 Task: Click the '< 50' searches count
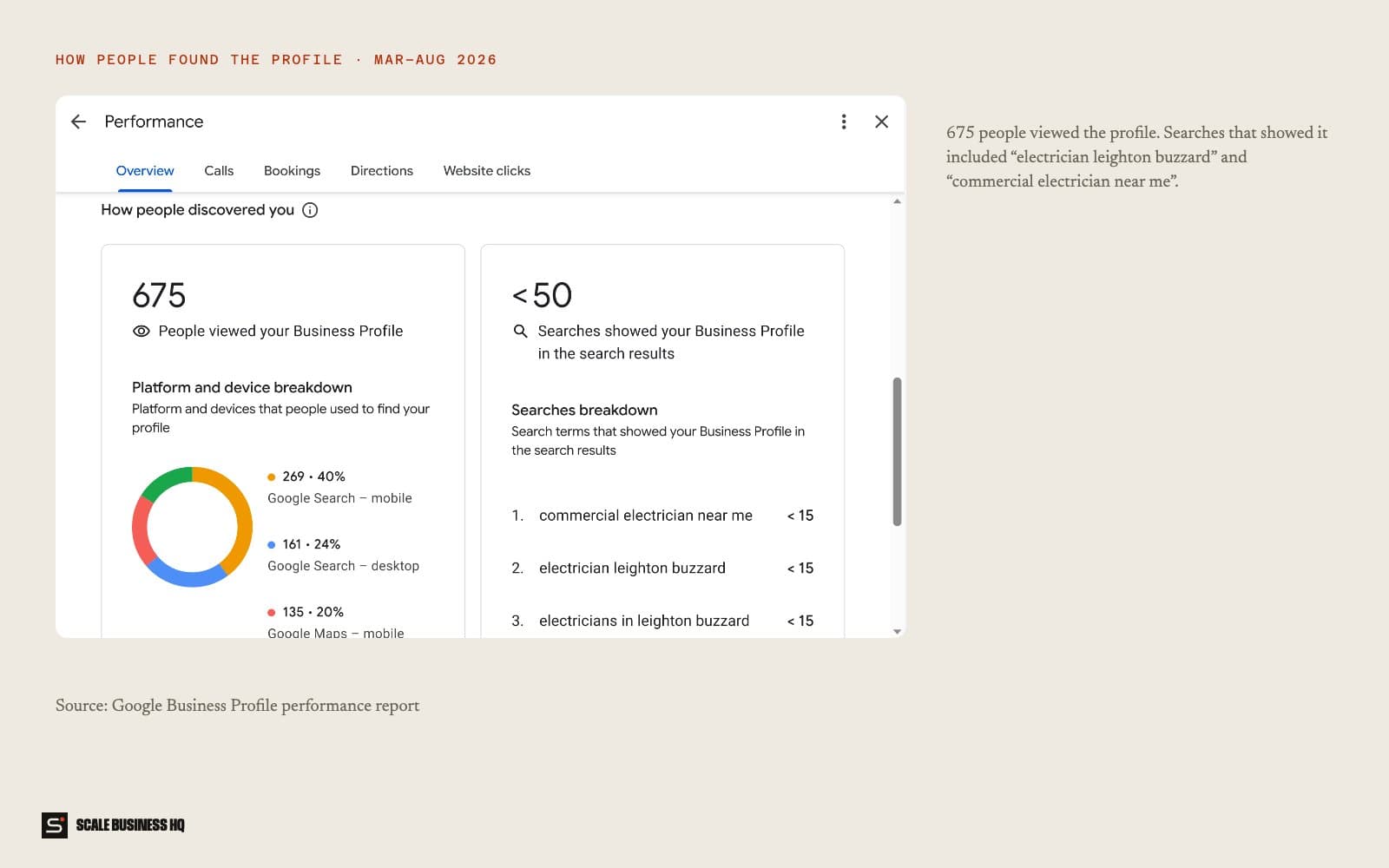(x=542, y=295)
